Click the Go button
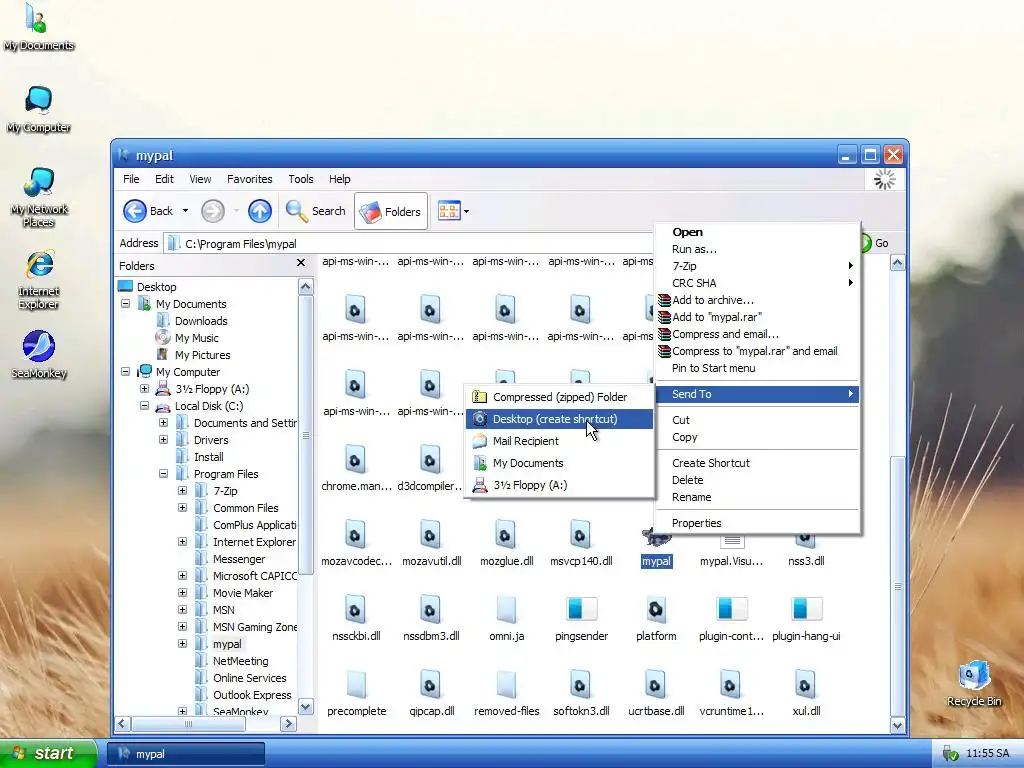Viewport: 1024px width, 768px height. pyautogui.click(x=875, y=243)
